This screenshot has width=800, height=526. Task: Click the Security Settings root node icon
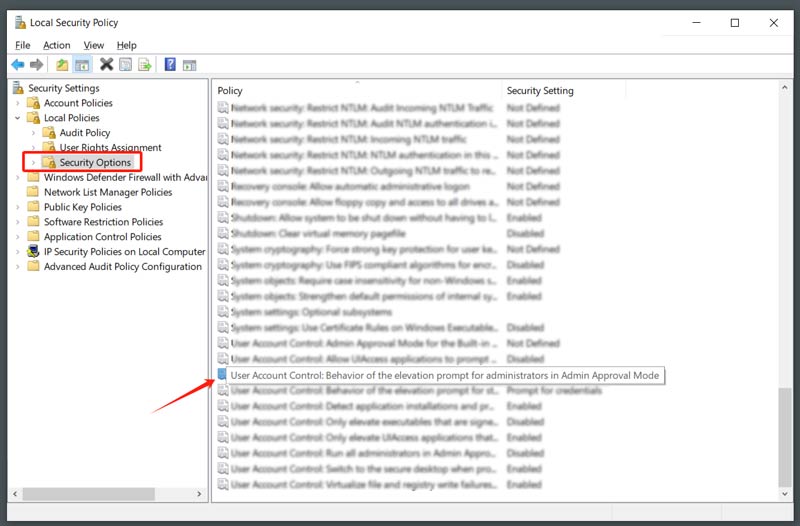[18, 88]
